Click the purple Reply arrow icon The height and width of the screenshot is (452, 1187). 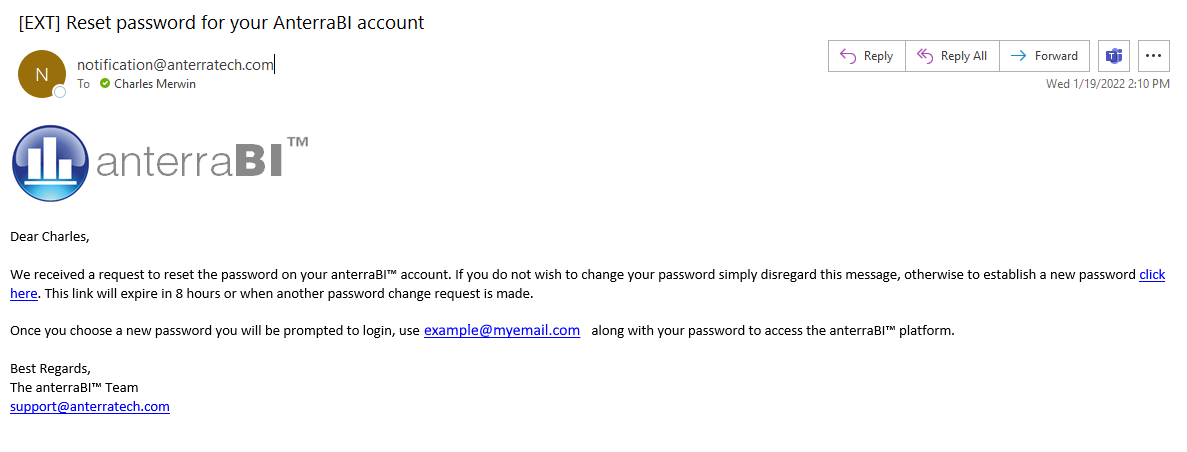pos(848,56)
